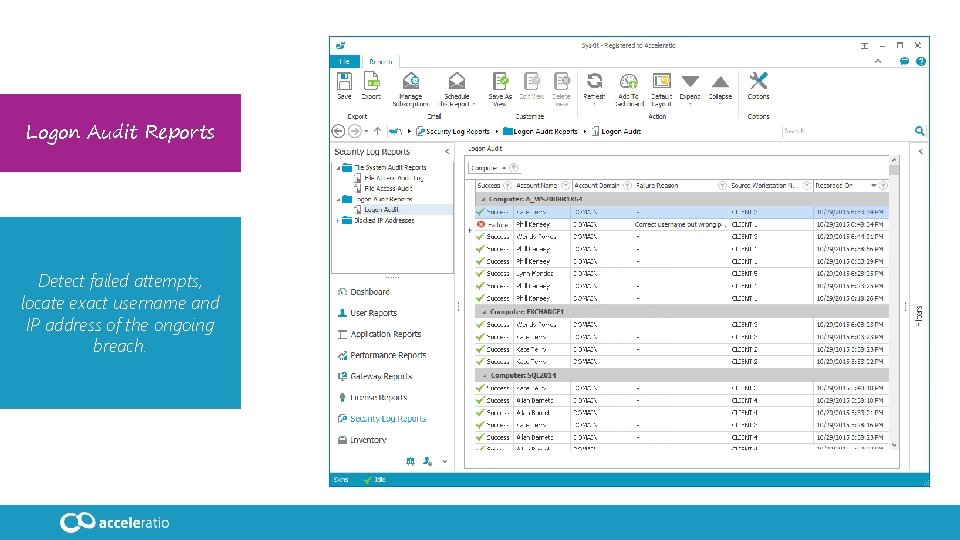
Task: Sort by the Recorded On column header
Action: tap(834, 186)
